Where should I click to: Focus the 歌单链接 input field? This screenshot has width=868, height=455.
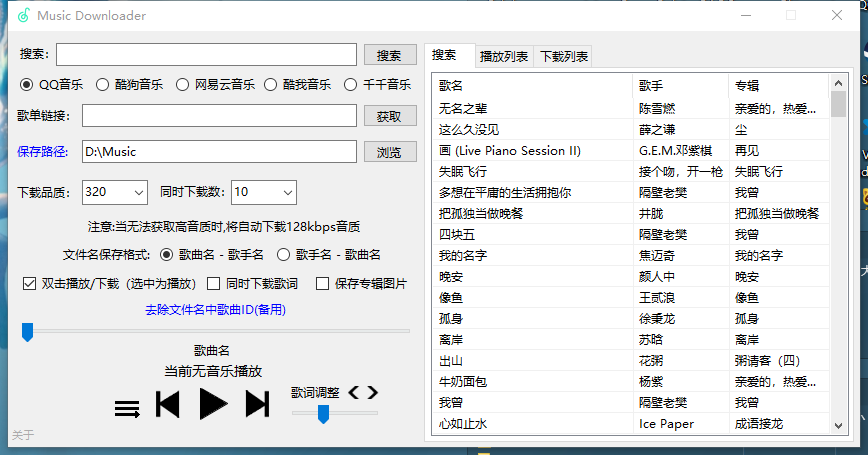[219, 116]
